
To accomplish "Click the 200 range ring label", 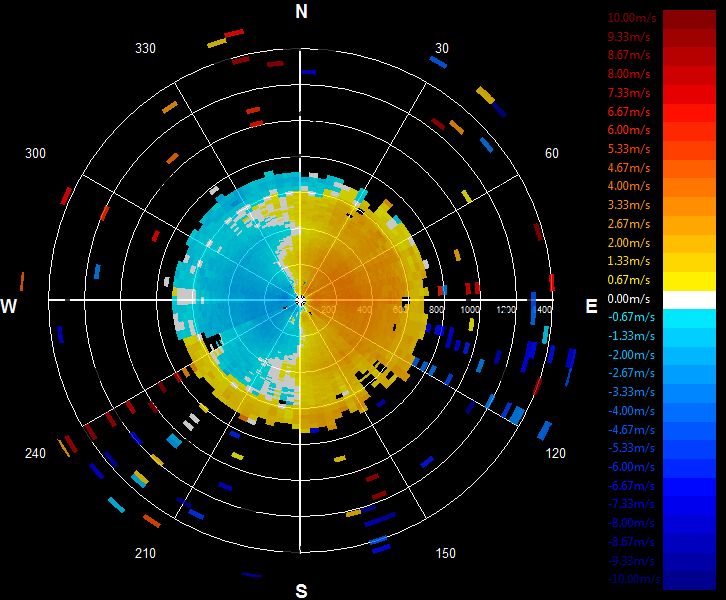I will 328,309.
